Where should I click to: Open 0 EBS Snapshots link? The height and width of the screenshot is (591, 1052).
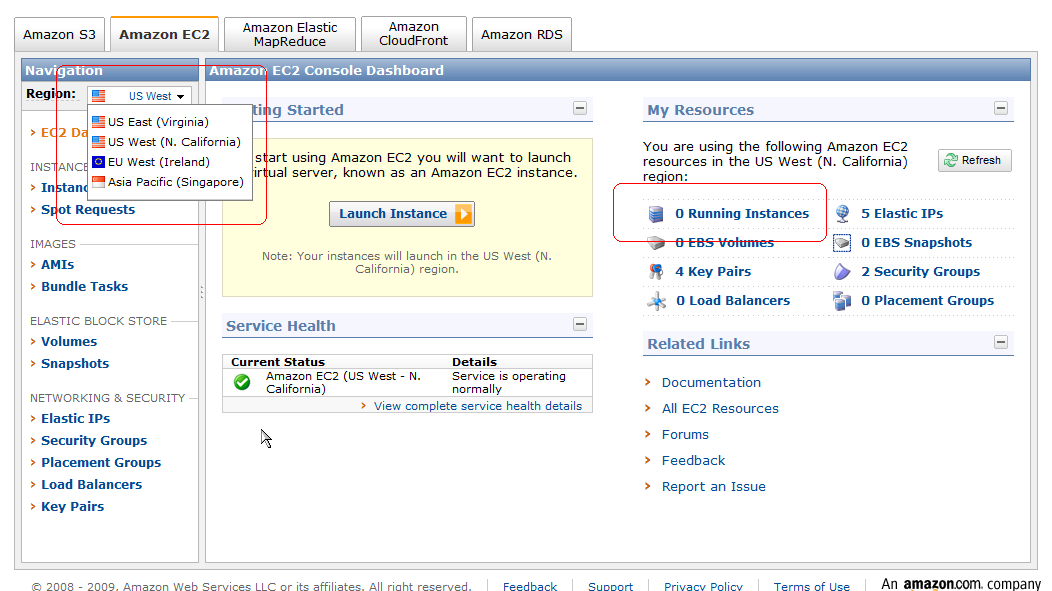click(916, 243)
